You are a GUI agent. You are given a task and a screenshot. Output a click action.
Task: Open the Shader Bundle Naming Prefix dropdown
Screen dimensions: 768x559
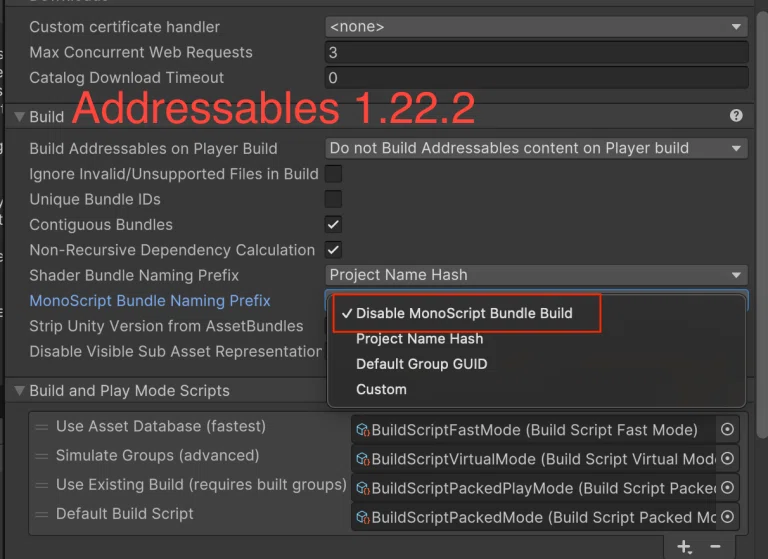click(536, 275)
